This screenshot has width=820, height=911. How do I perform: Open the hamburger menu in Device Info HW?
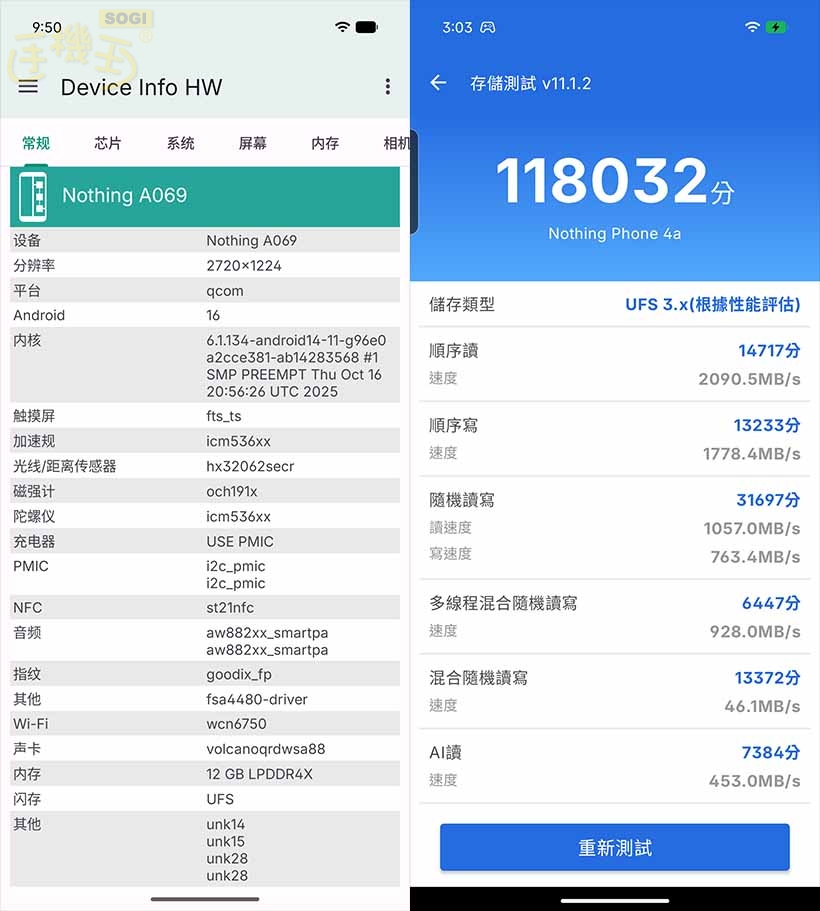(x=28, y=87)
